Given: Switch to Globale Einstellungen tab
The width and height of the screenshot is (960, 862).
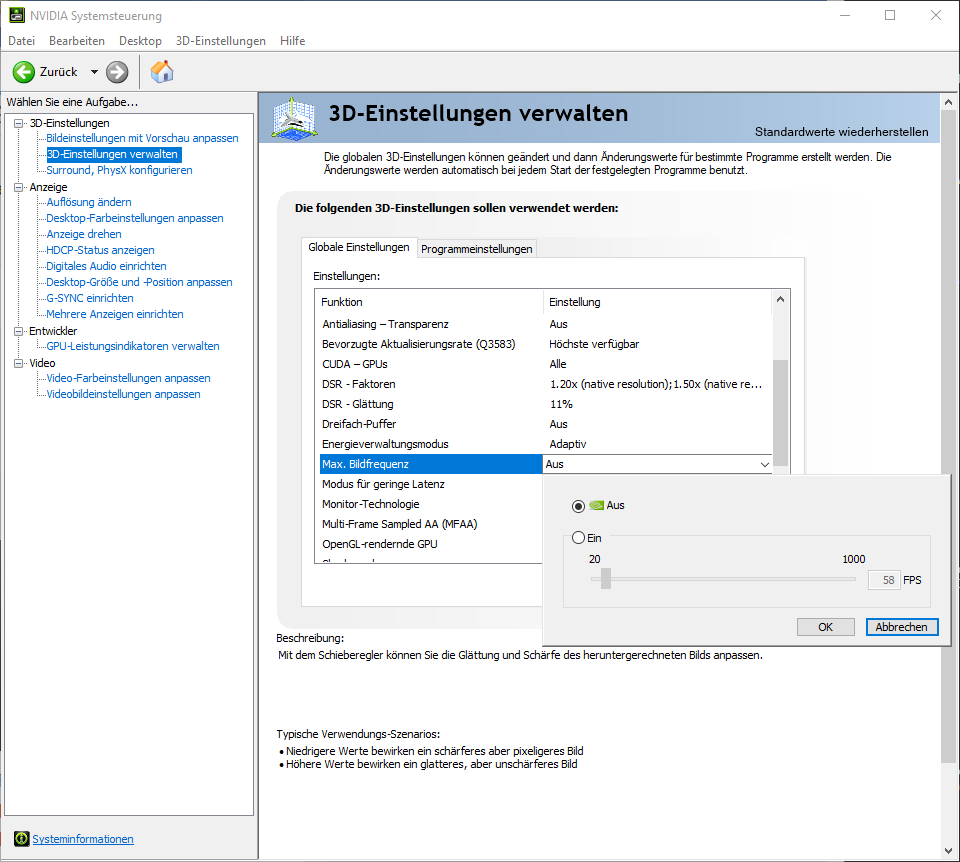Looking at the screenshot, I should [359, 247].
